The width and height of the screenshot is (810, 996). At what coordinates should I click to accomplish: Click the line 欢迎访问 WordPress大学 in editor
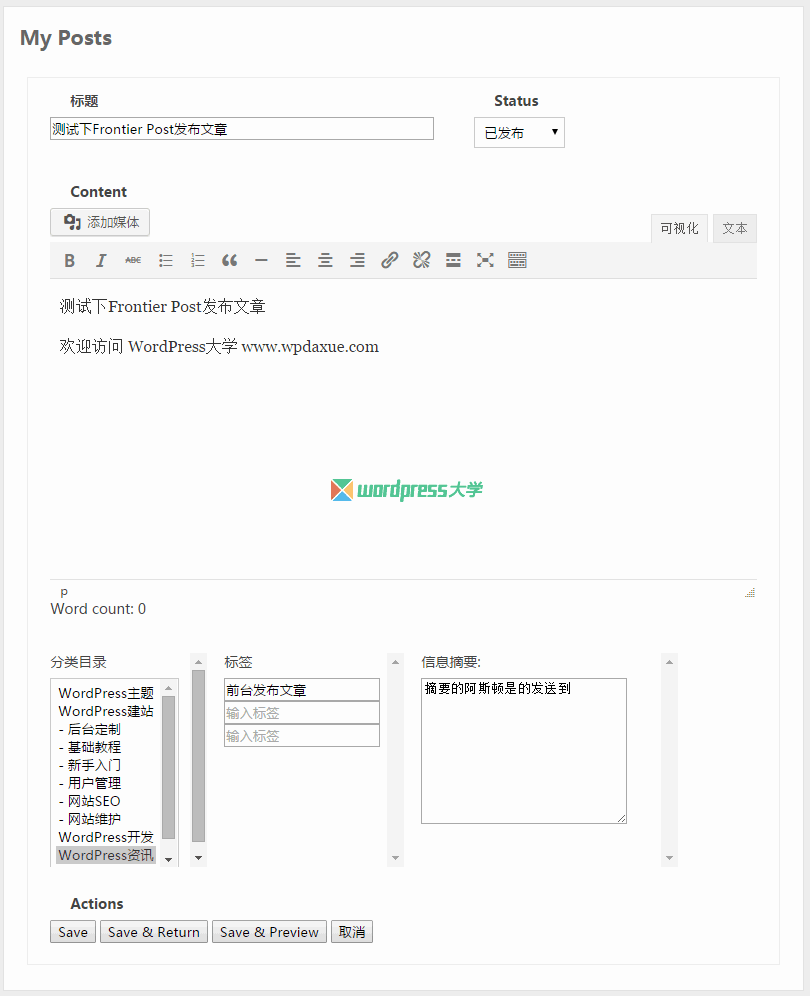pyautogui.click(x=219, y=346)
